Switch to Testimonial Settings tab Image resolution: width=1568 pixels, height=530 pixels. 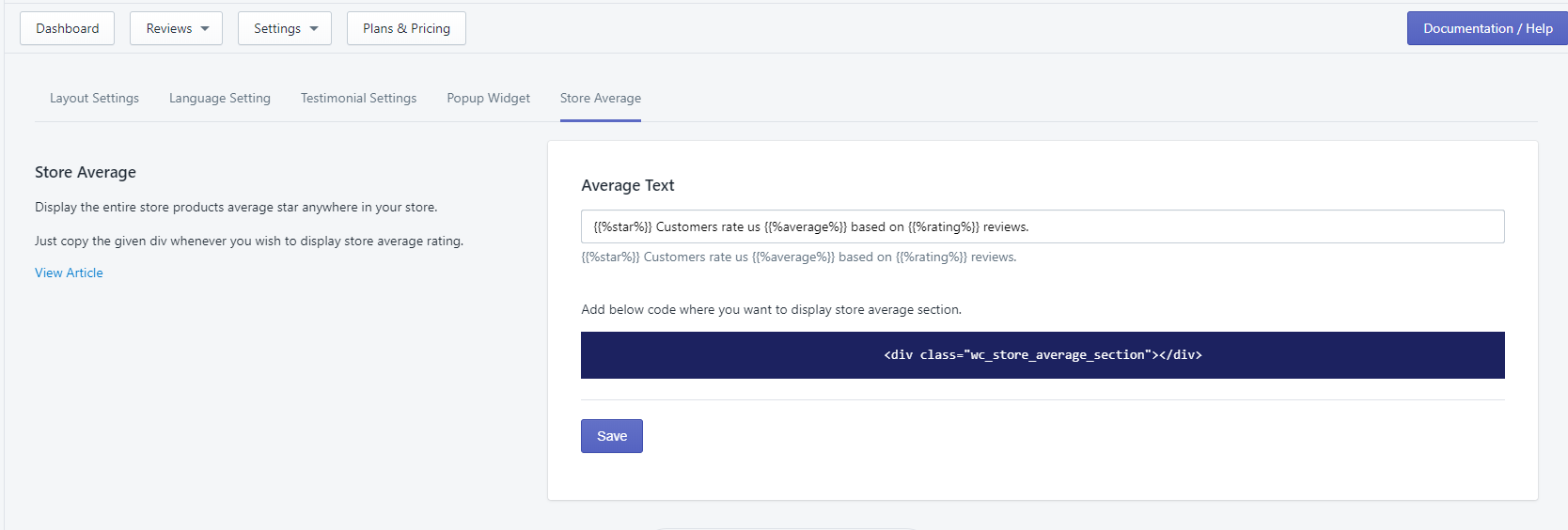[358, 98]
